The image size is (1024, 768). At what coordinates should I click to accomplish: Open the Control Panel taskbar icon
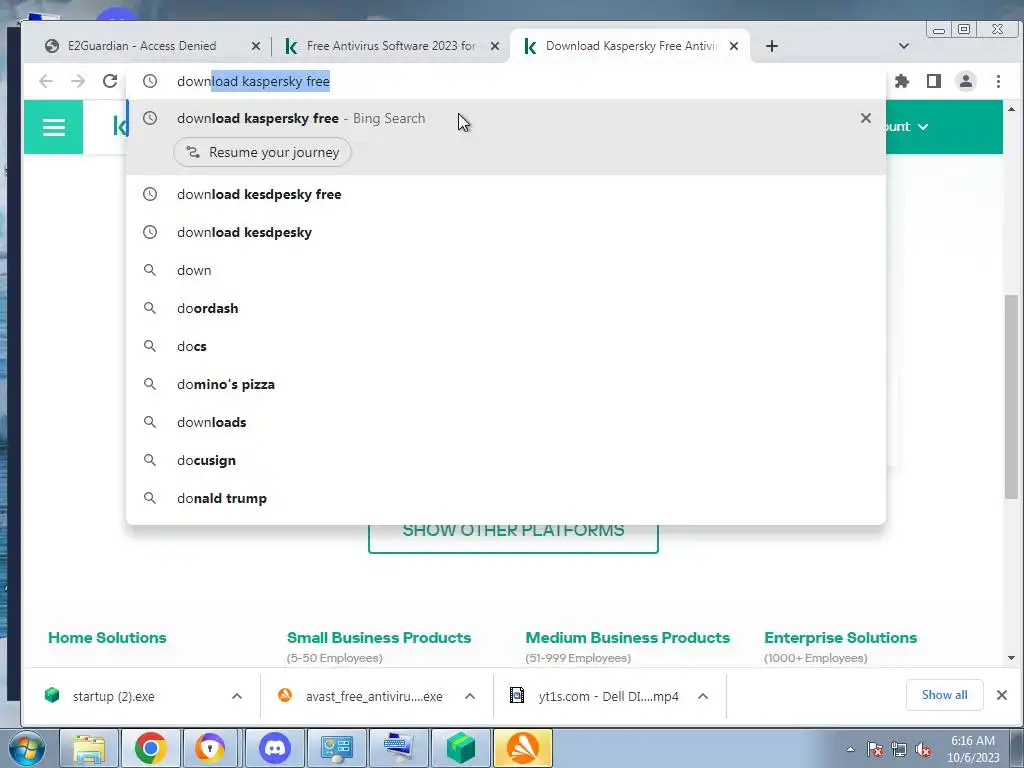point(337,748)
